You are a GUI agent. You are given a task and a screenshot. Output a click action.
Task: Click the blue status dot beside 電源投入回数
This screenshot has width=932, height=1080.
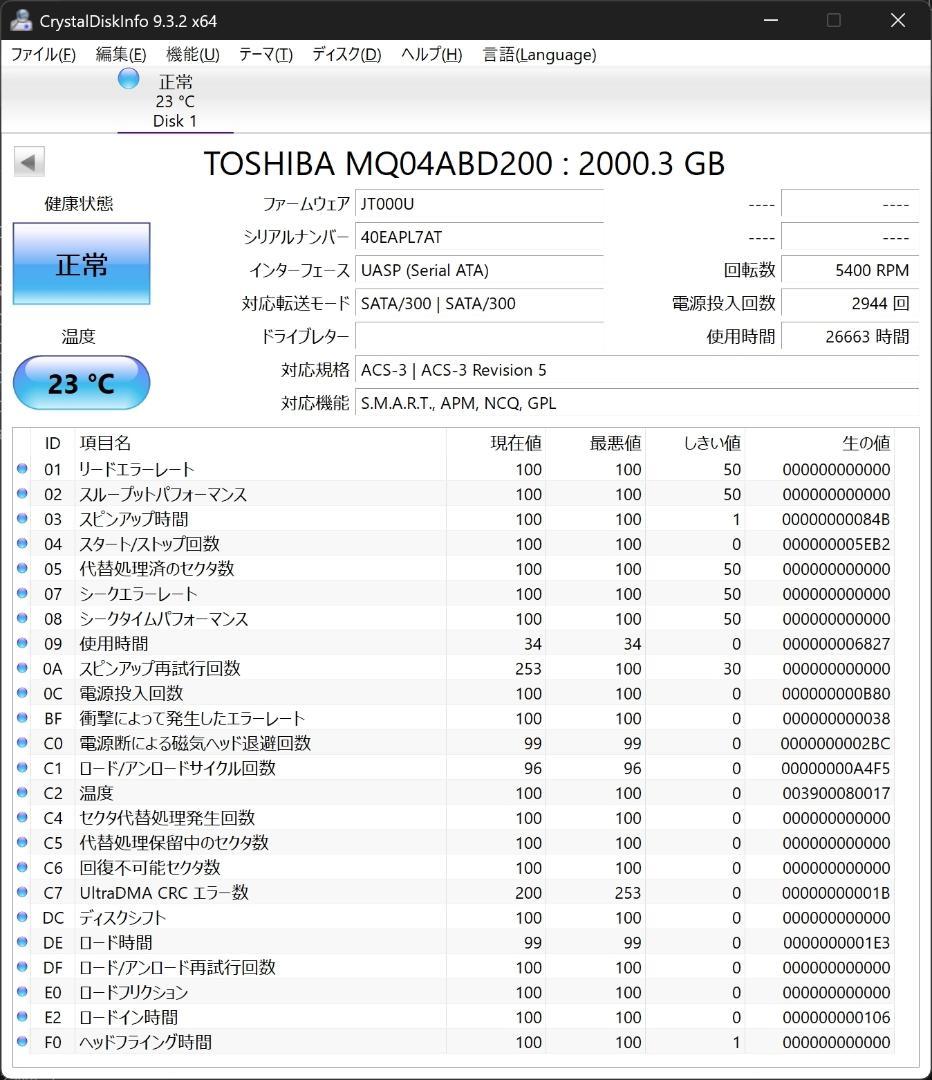(x=23, y=694)
